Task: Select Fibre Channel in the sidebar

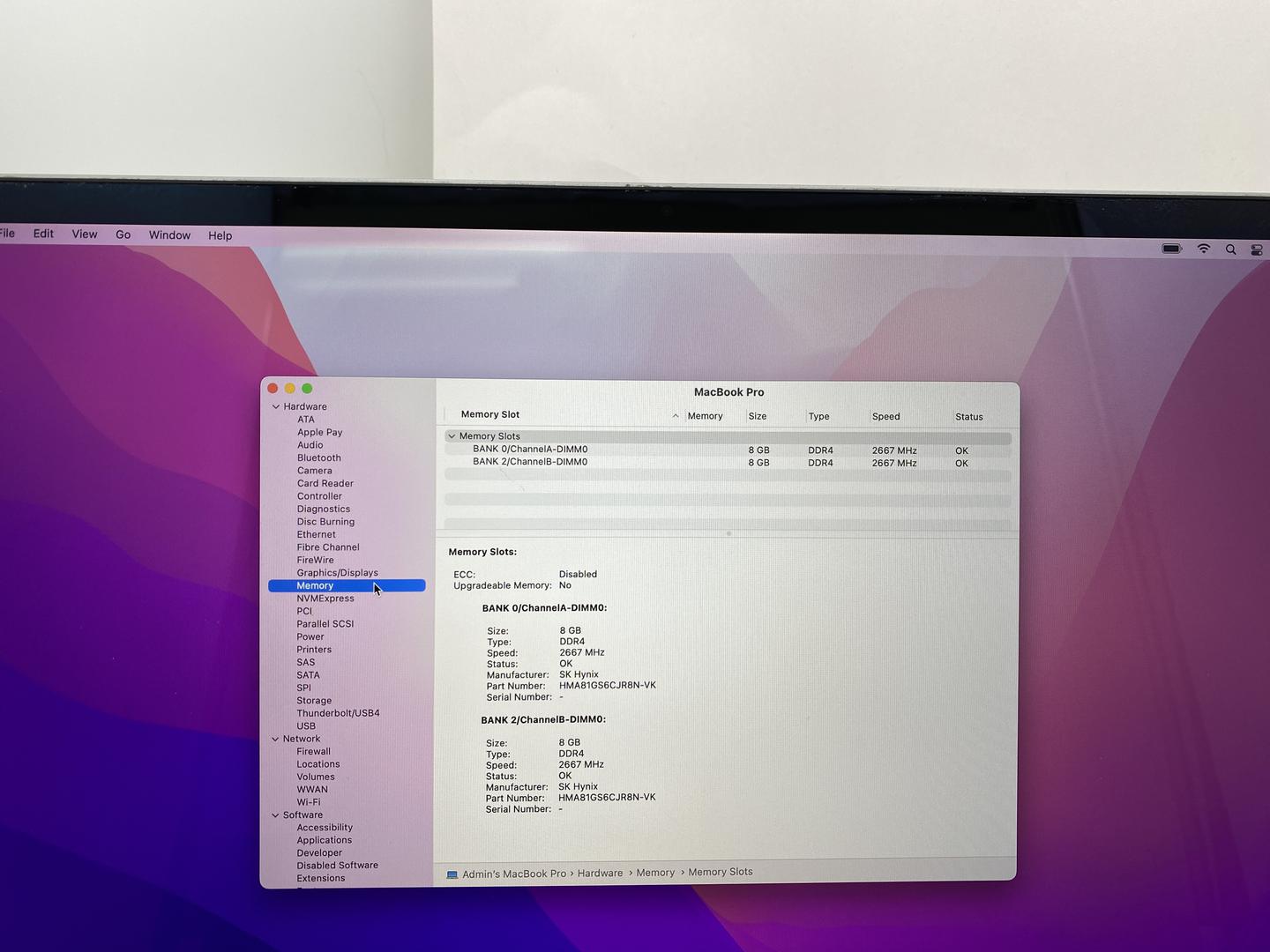Action: [328, 547]
